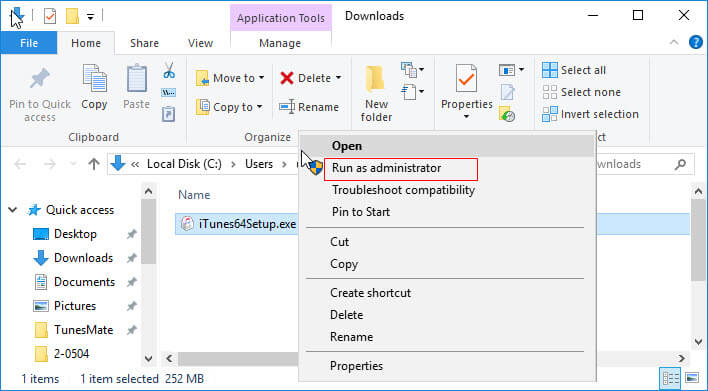
Task: Open Customize Quick Access Toolbar dropdown
Action: click(90, 17)
